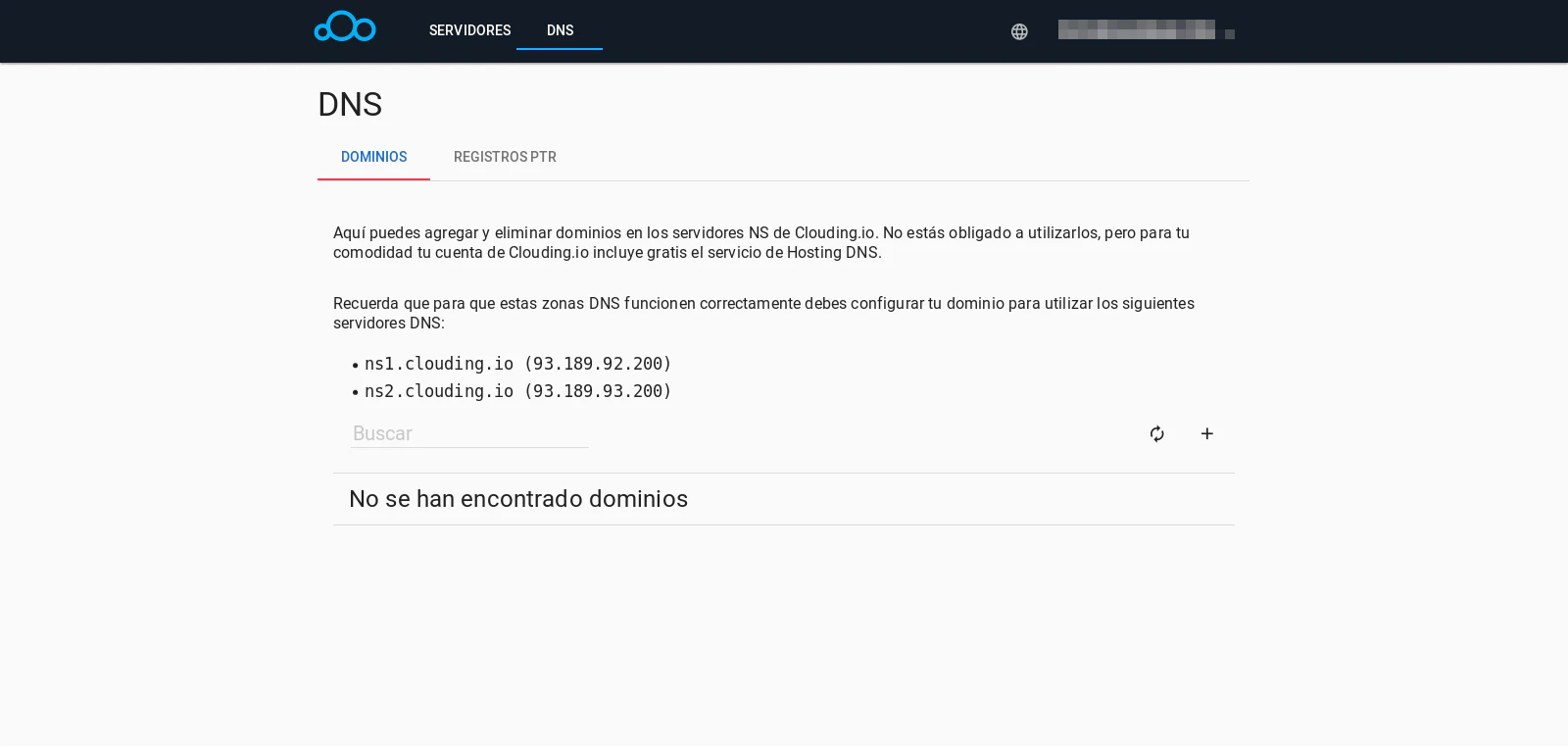
Task: Open the blurred user account menu
Action: (1136, 30)
